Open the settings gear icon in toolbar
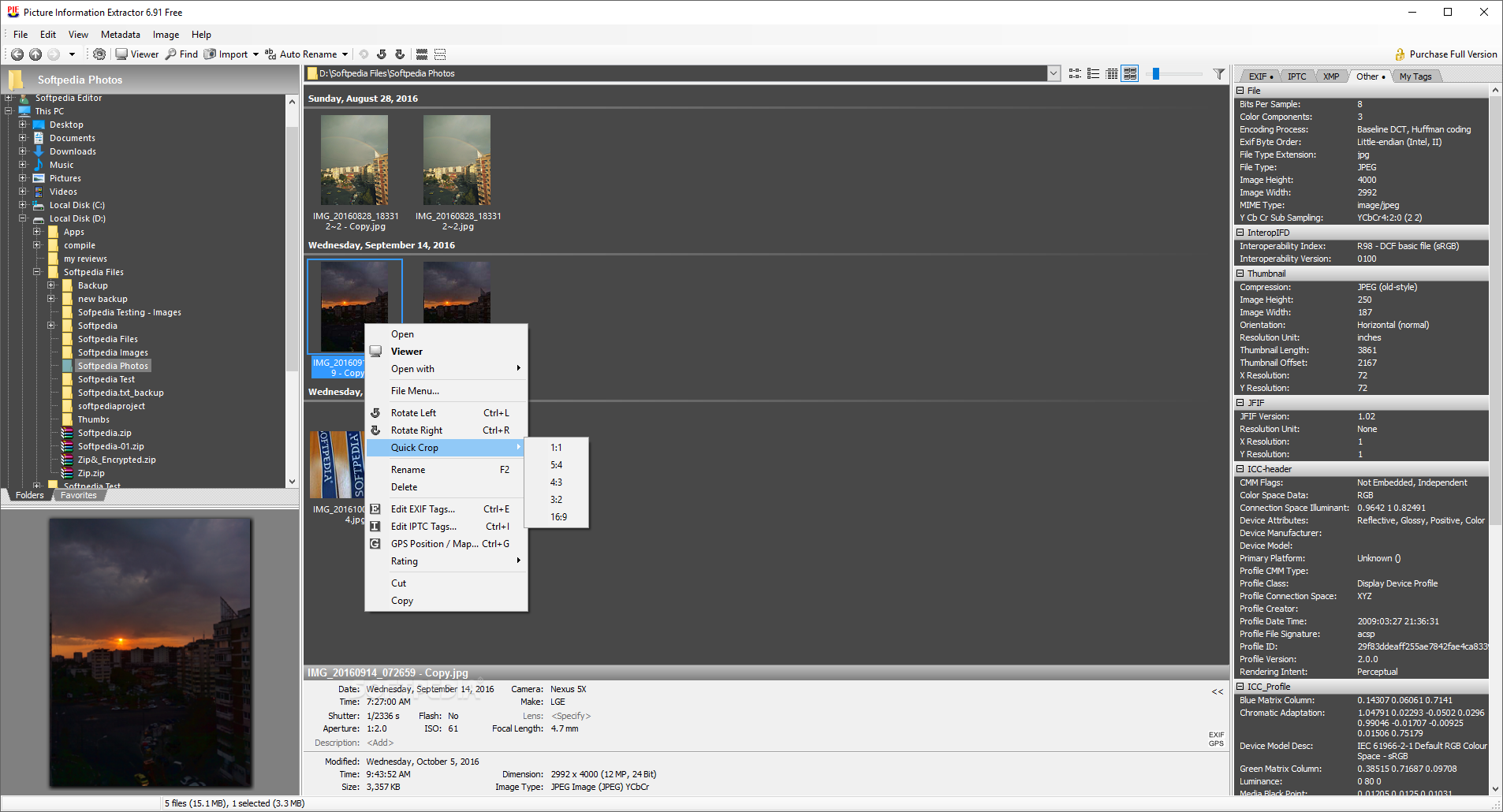1503x812 pixels. pyautogui.click(x=99, y=54)
